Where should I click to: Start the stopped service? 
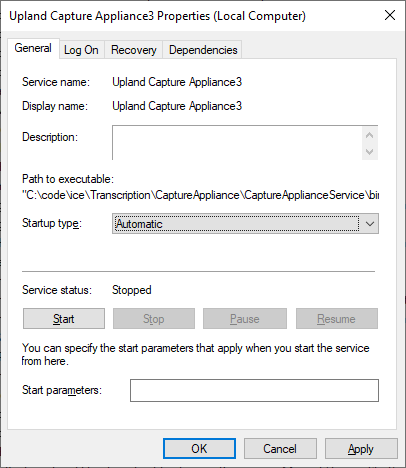coord(64,319)
